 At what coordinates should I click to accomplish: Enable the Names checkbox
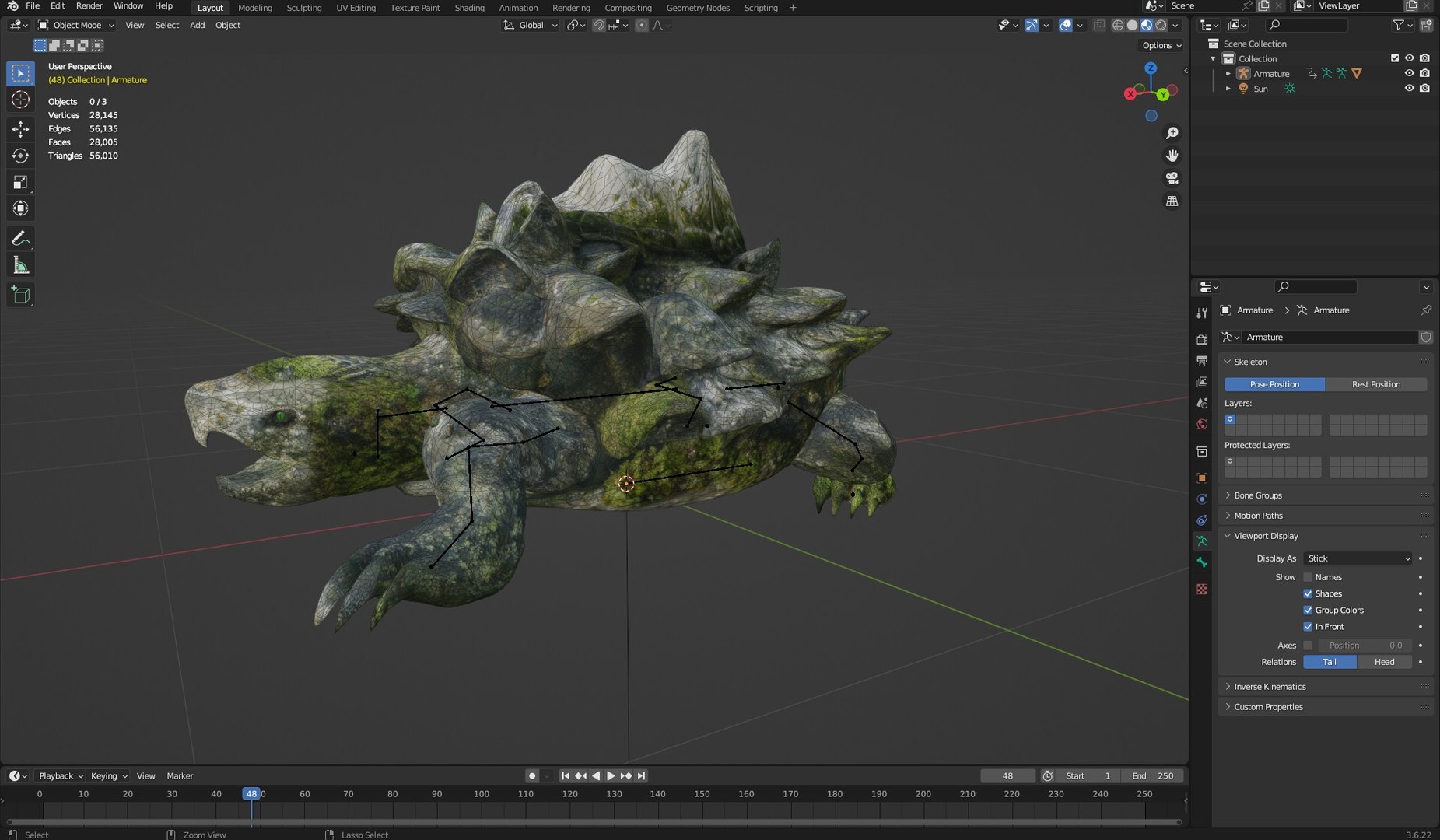1308,577
